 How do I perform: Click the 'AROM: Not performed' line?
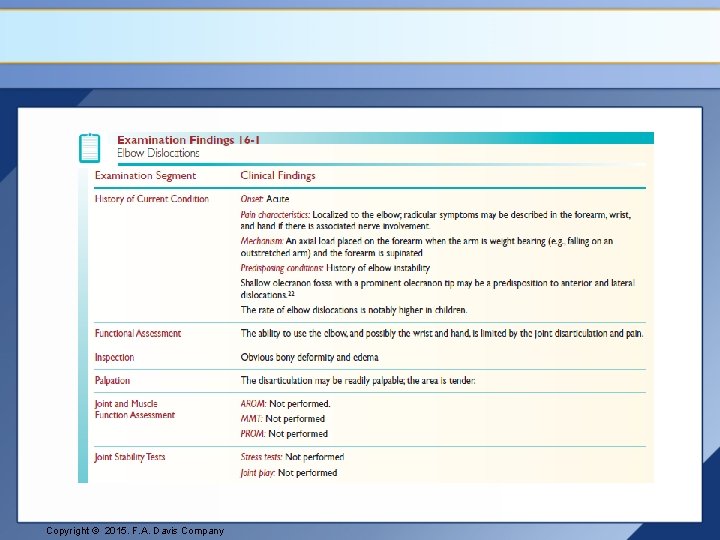tap(285, 404)
